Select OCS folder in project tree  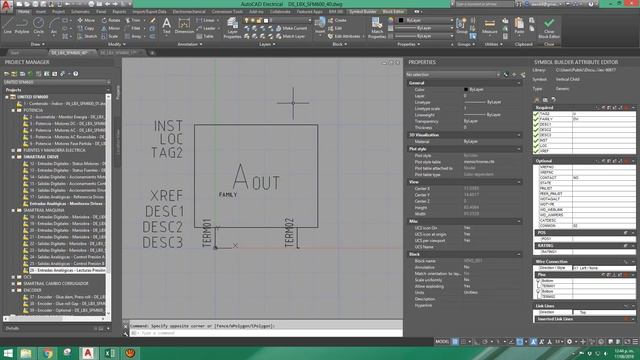(27, 277)
